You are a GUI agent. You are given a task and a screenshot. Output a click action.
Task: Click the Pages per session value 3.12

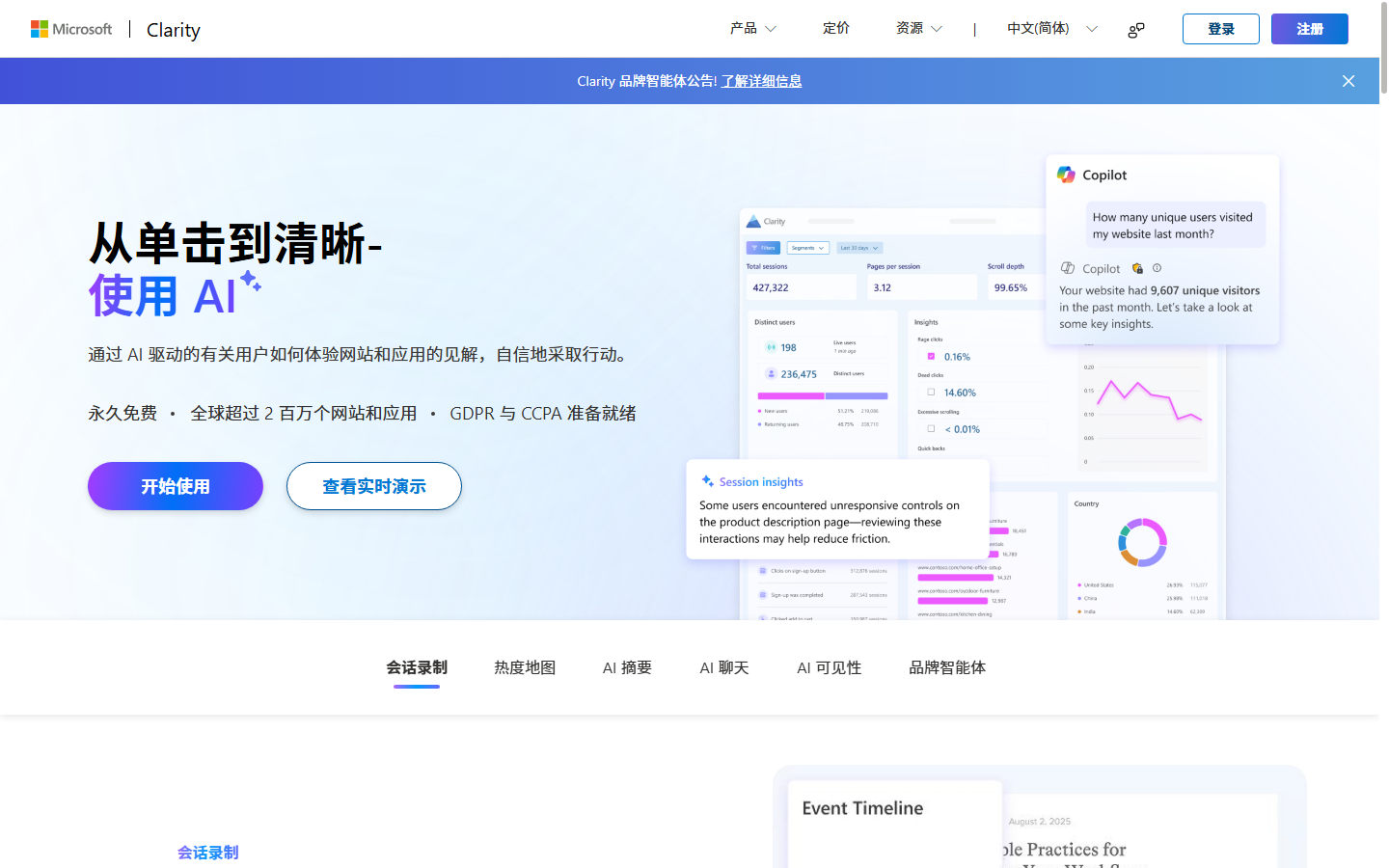pos(883,287)
